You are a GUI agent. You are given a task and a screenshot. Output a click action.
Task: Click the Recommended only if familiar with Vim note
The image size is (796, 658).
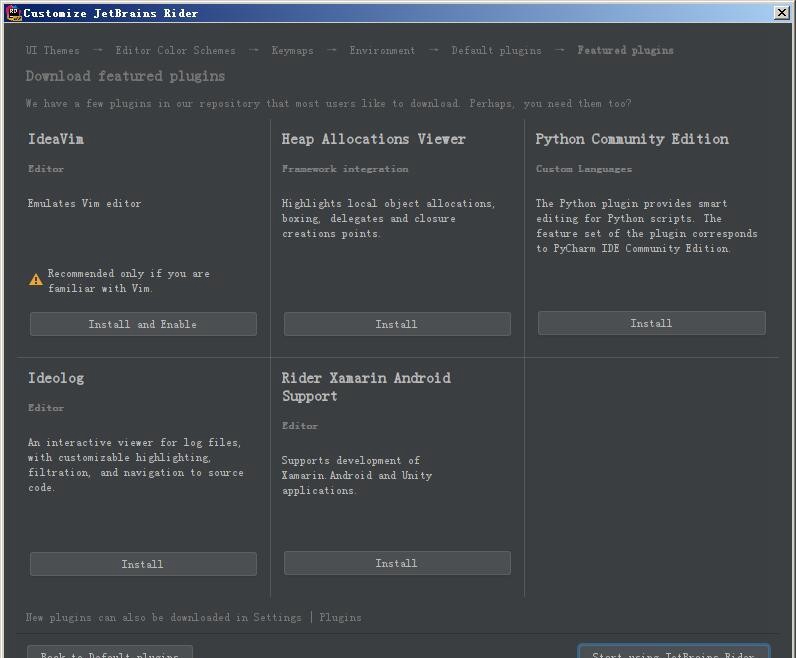click(128, 281)
